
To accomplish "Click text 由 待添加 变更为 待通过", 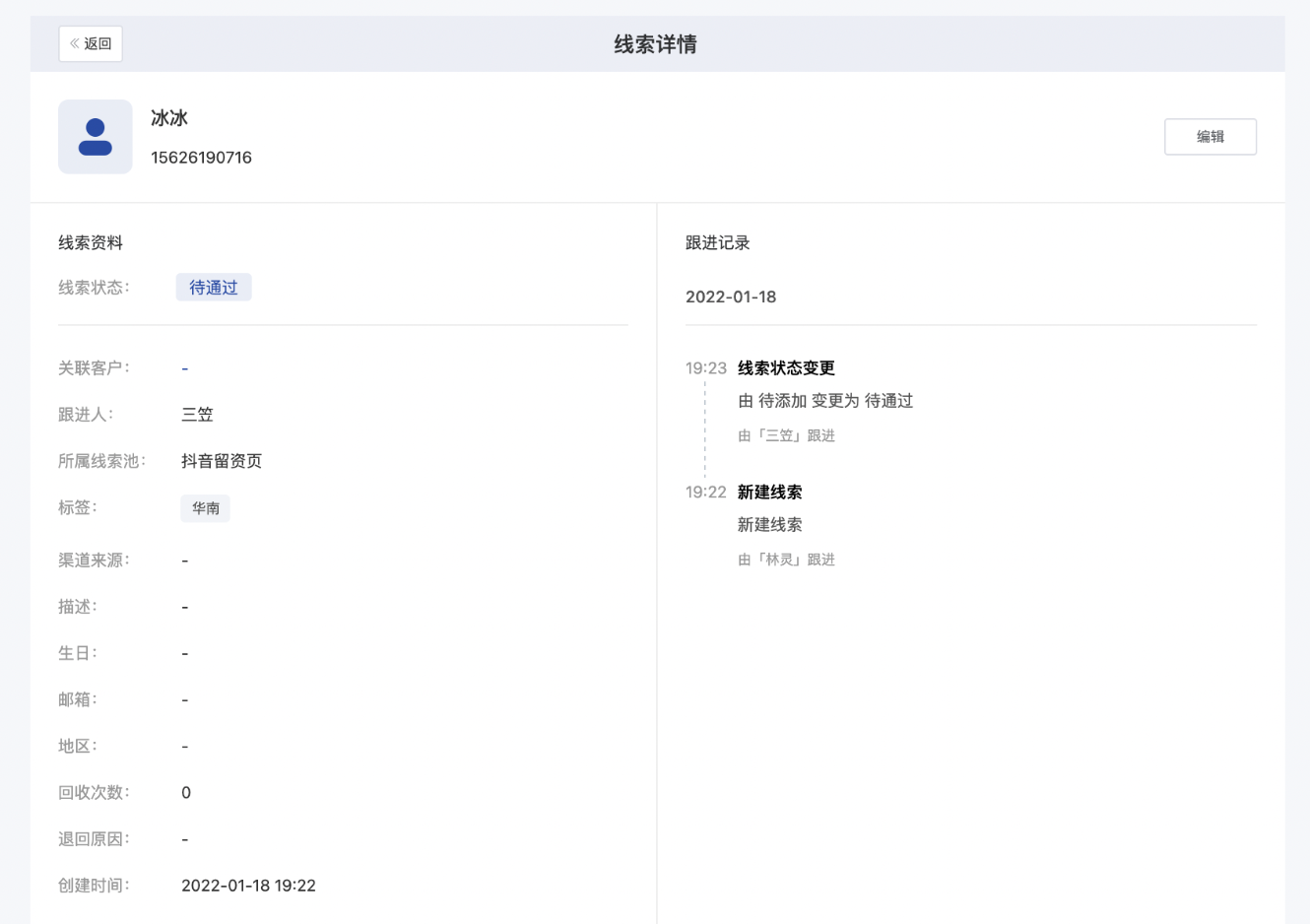I will pyautogui.click(x=825, y=401).
